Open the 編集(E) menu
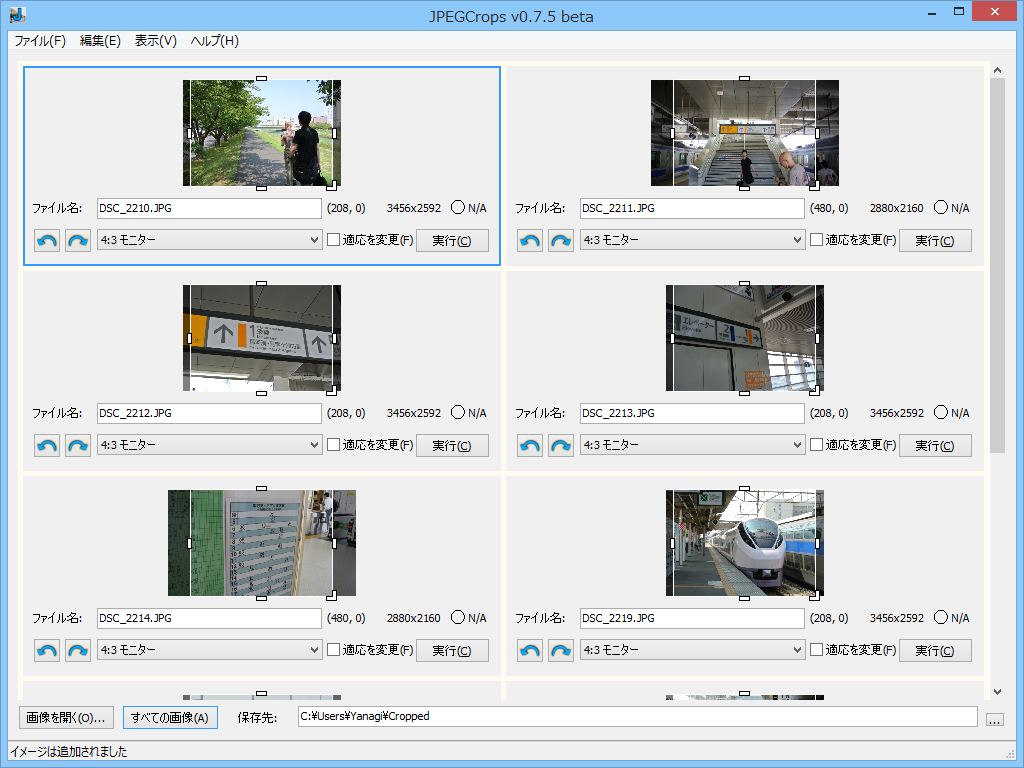This screenshot has height=768, width=1024. 100,40
